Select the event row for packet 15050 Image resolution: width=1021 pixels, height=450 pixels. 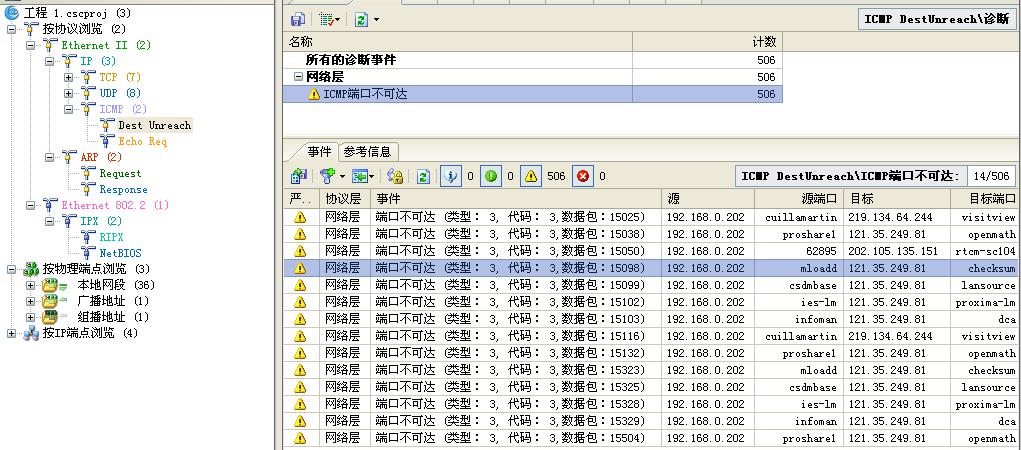(x=652, y=251)
